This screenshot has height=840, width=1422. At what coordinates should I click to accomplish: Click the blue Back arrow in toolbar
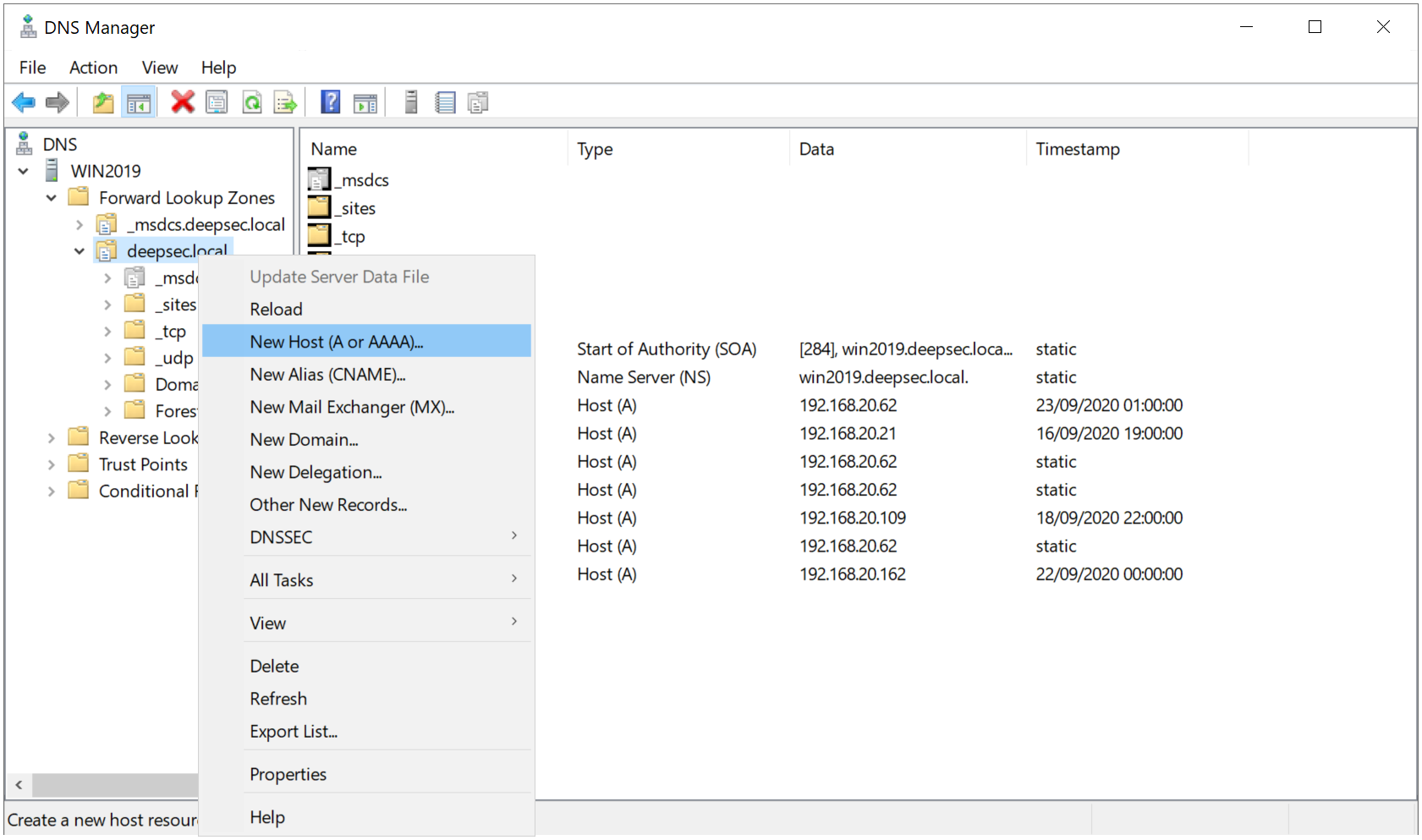pyautogui.click(x=23, y=103)
